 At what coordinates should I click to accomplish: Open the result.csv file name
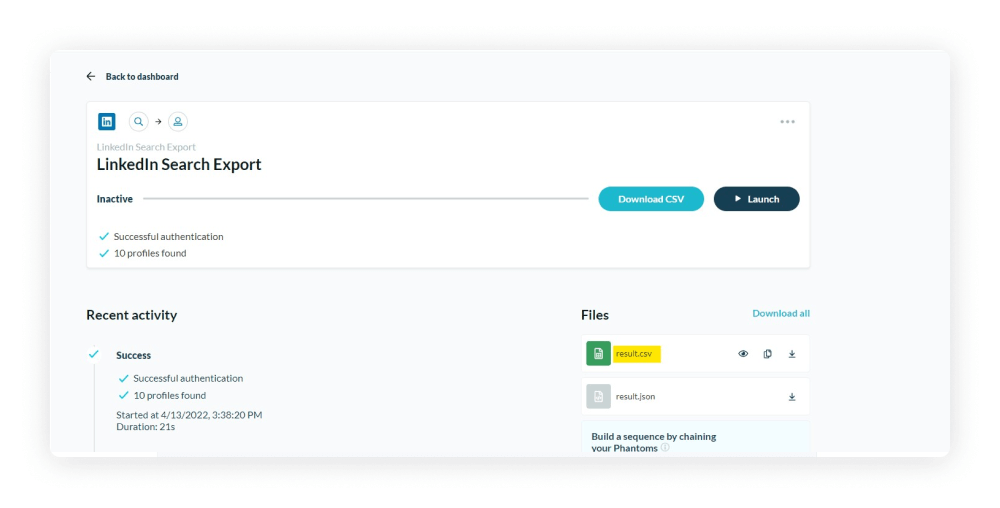pos(634,354)
